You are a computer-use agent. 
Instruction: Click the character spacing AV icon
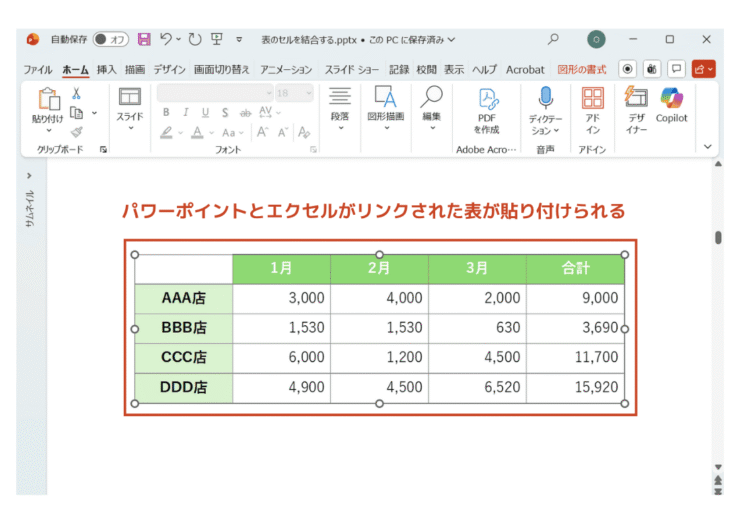pos(266,112)
